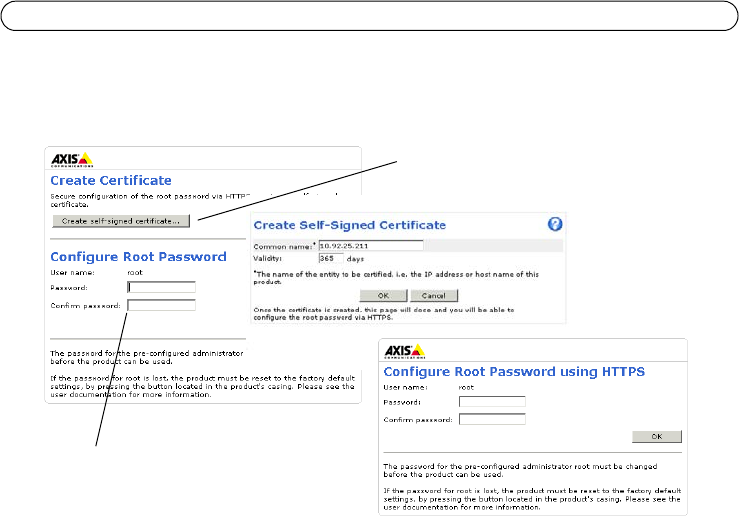Click the AXIS logo in Create Certificate window
739x520 pixels.
tap(72, 159)
